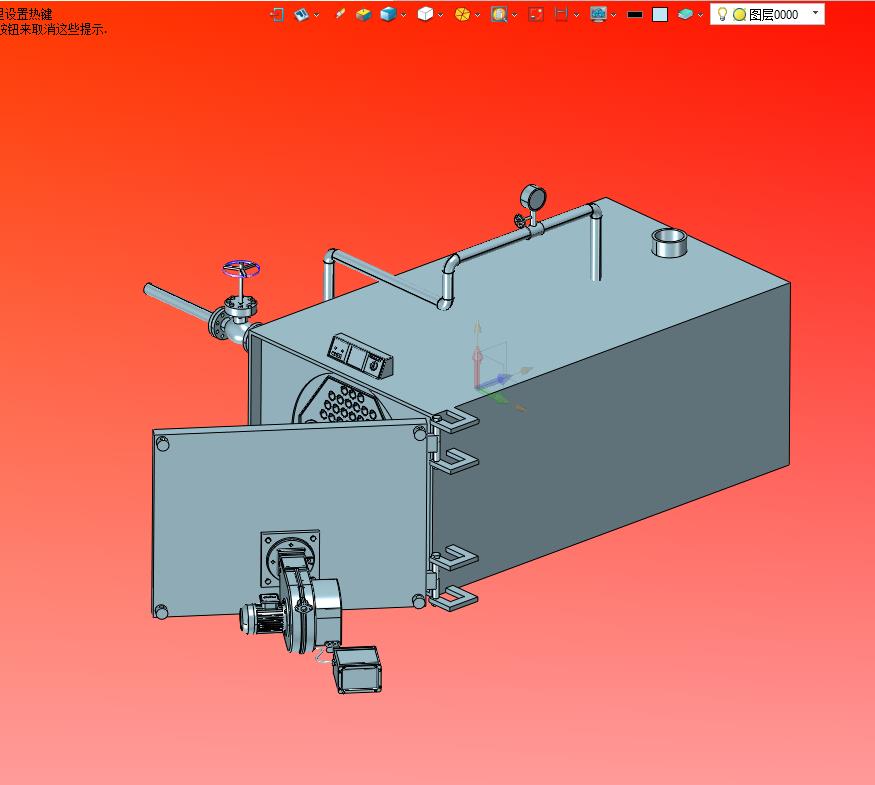Select the blue shaded cube display icon

click(388, 15)
